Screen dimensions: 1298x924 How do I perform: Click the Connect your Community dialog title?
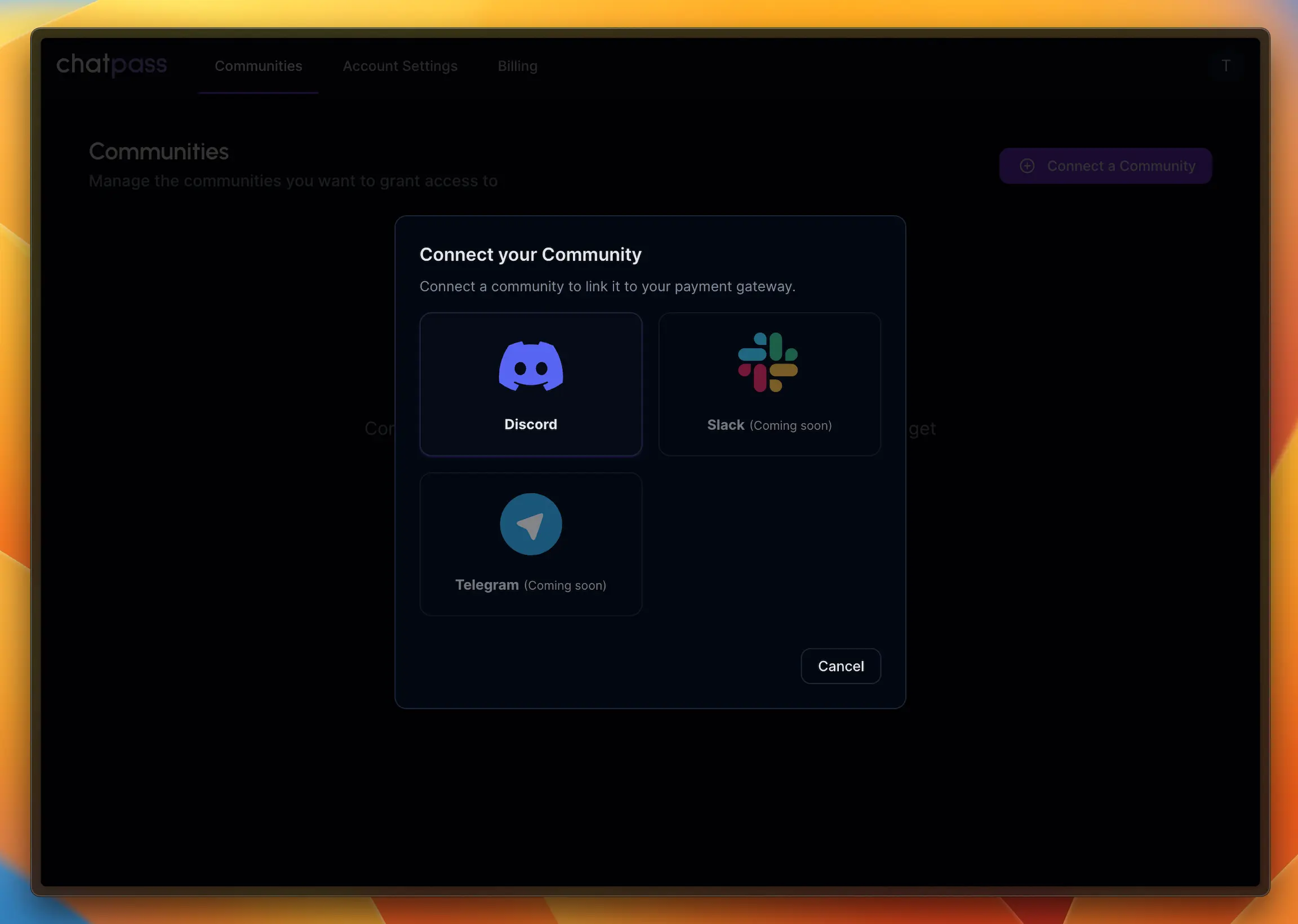pyautogui.click(x=530, y=254)
